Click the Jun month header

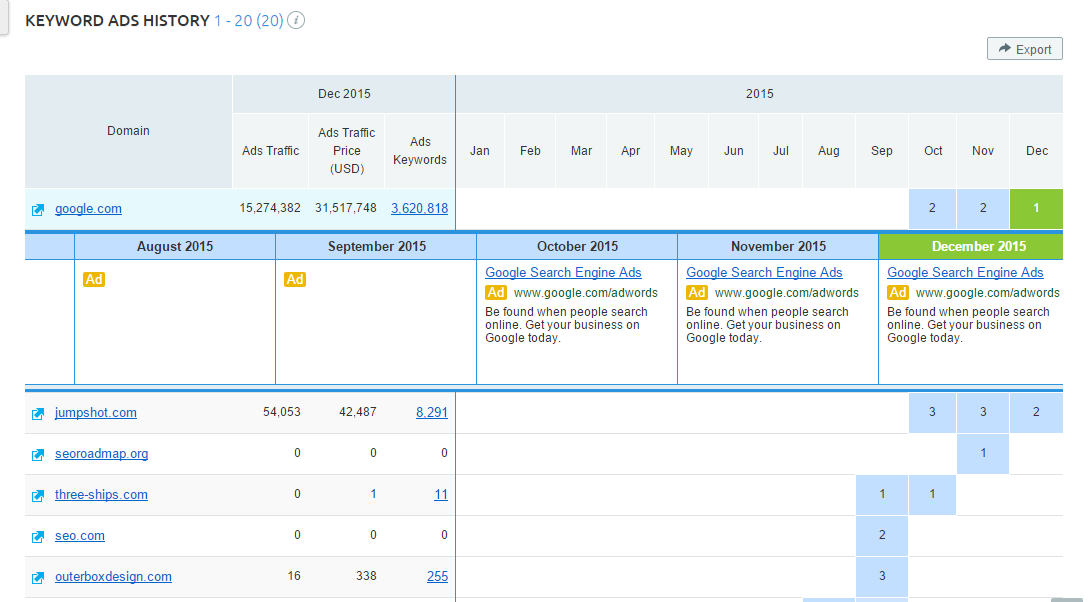click(733, 151)
